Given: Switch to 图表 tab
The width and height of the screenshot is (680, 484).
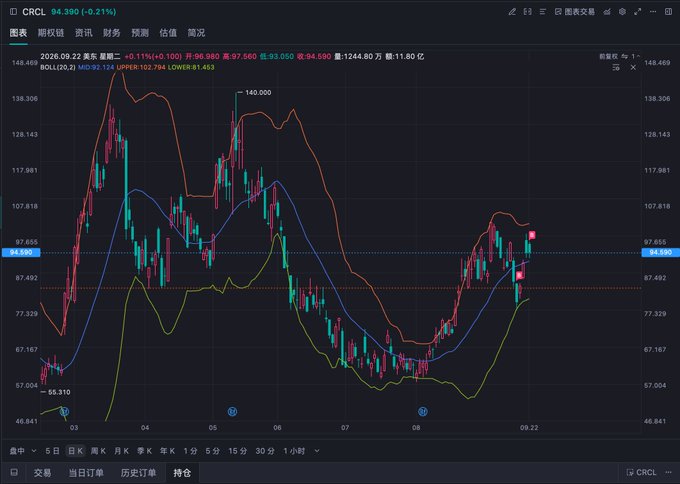Looking at the screenshot, I should [18, 33].
